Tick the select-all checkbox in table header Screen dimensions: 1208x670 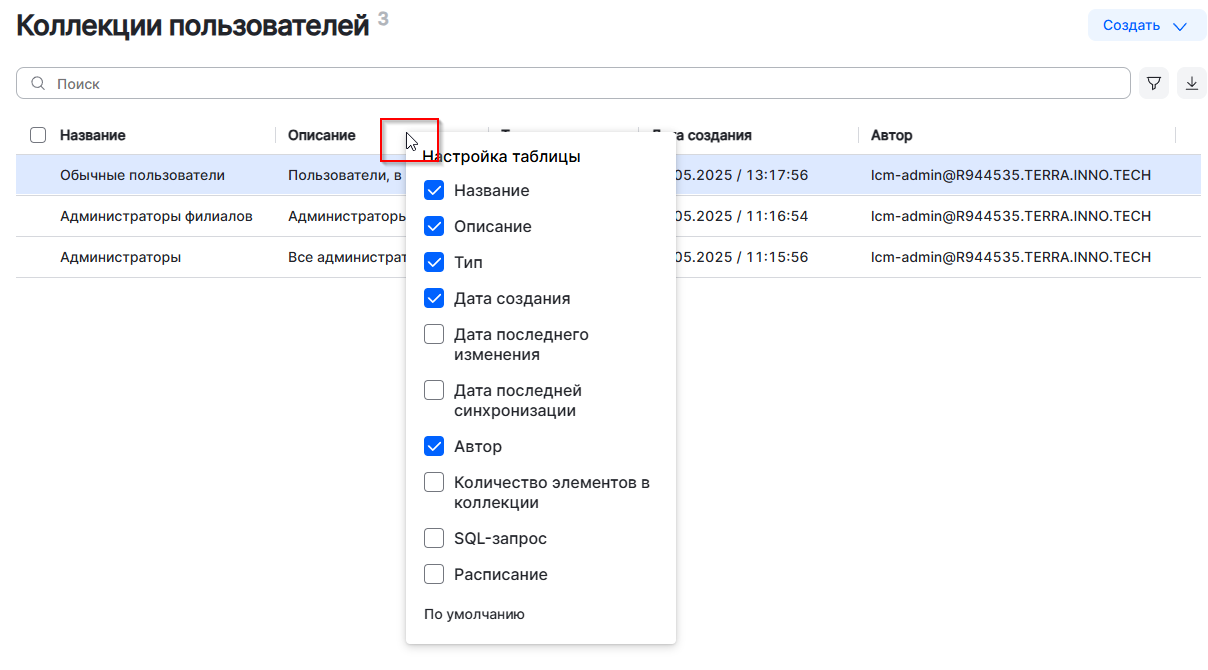click(38, 135)
